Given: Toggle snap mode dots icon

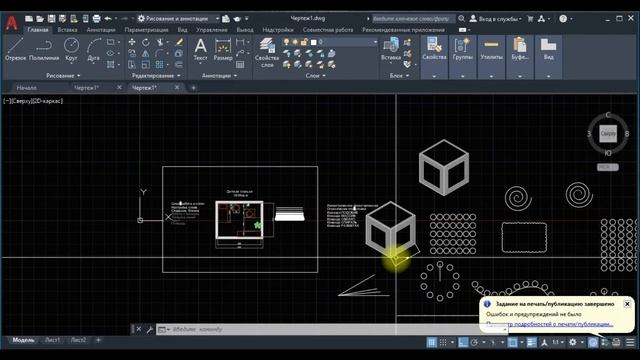Looking at the screenshot, I should [443, 342].
